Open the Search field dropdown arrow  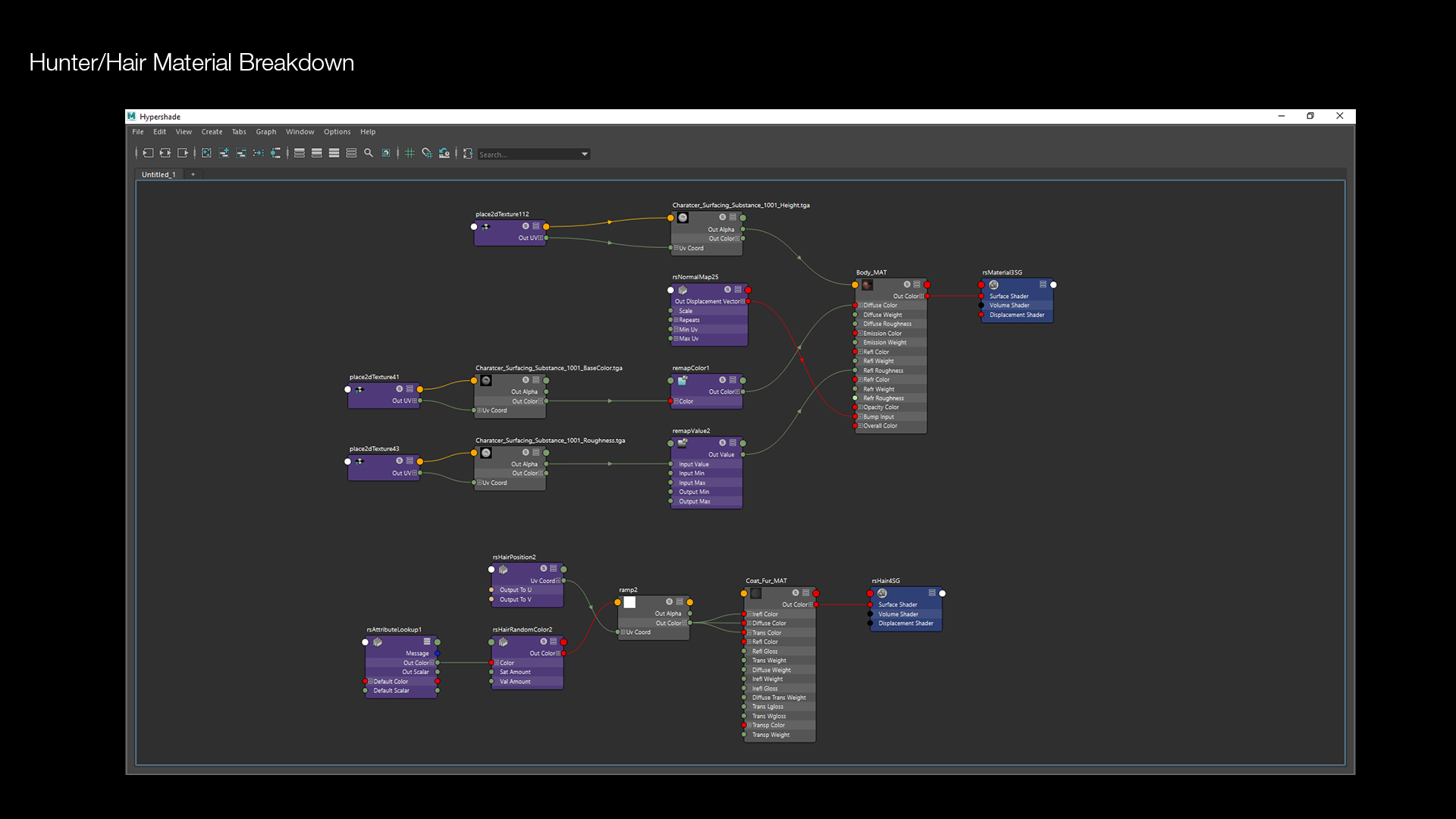(585, 154)
